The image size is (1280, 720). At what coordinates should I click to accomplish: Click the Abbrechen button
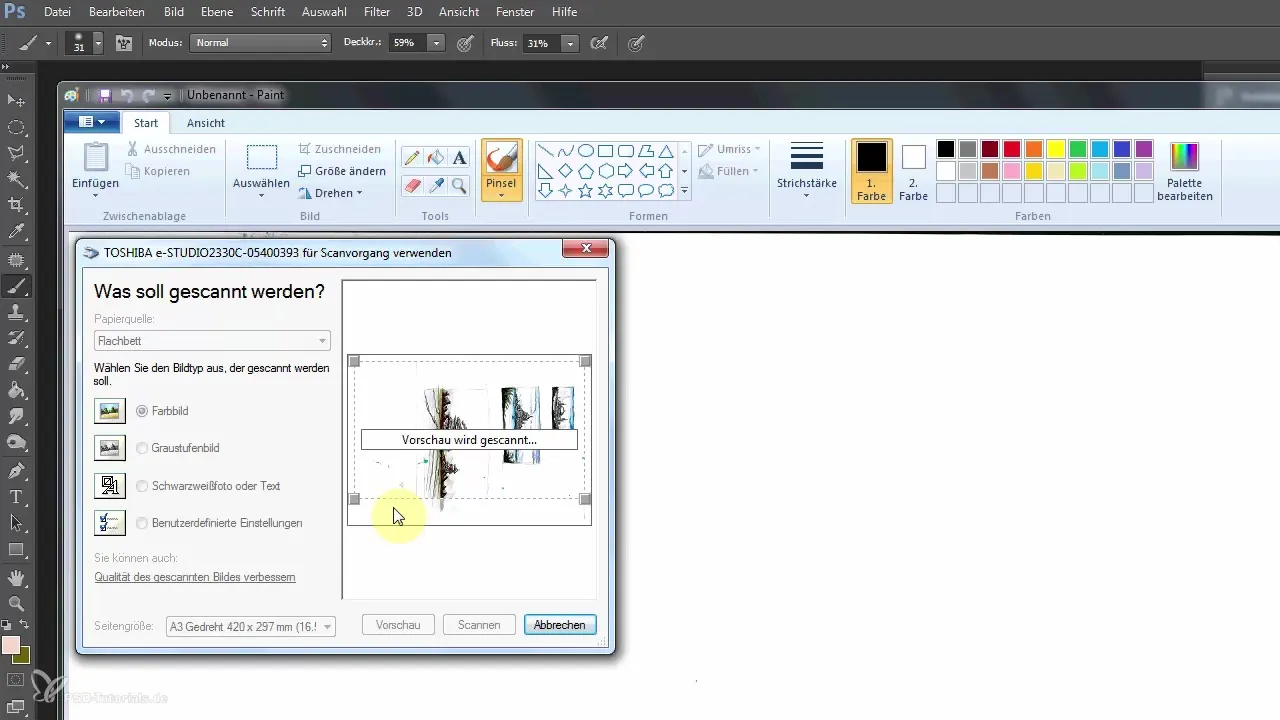coord(560,625)
